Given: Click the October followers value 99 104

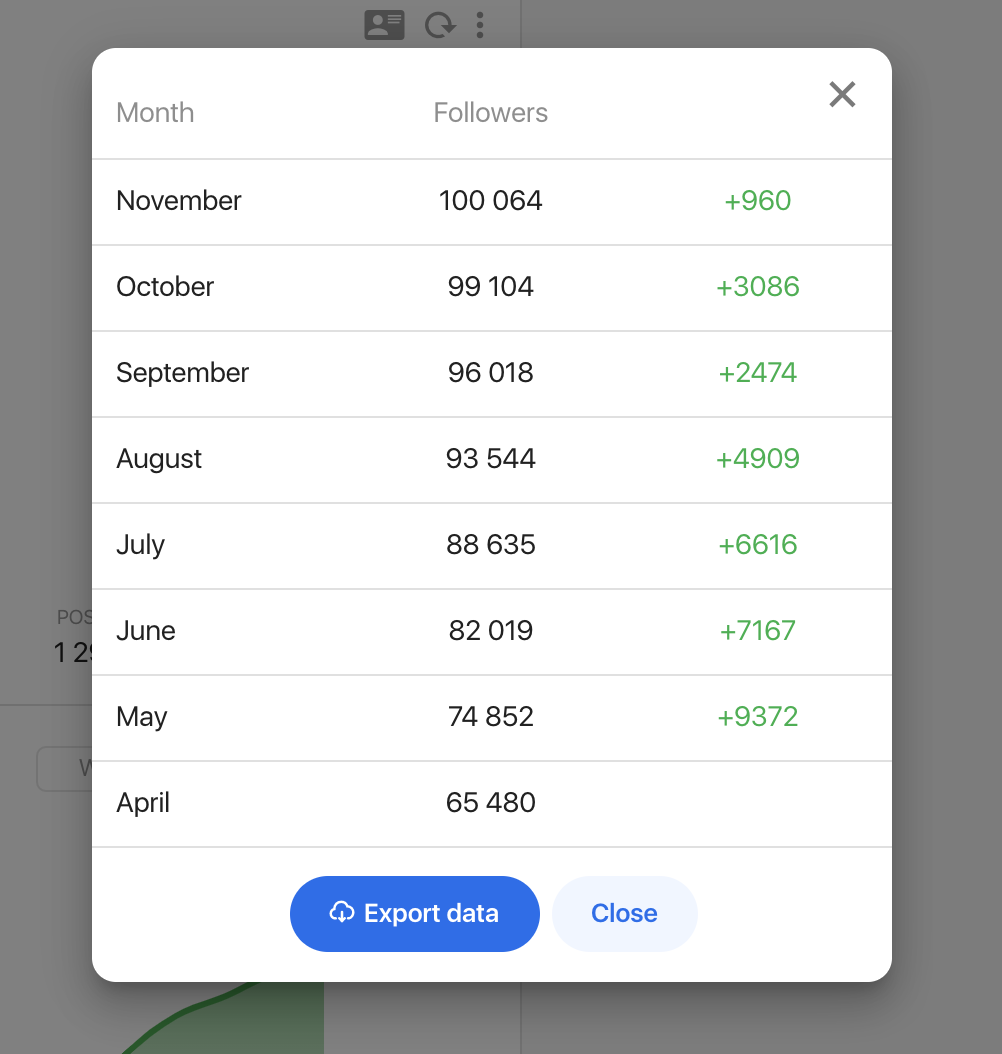Looking at the screenshot, I should click(490, 287).
